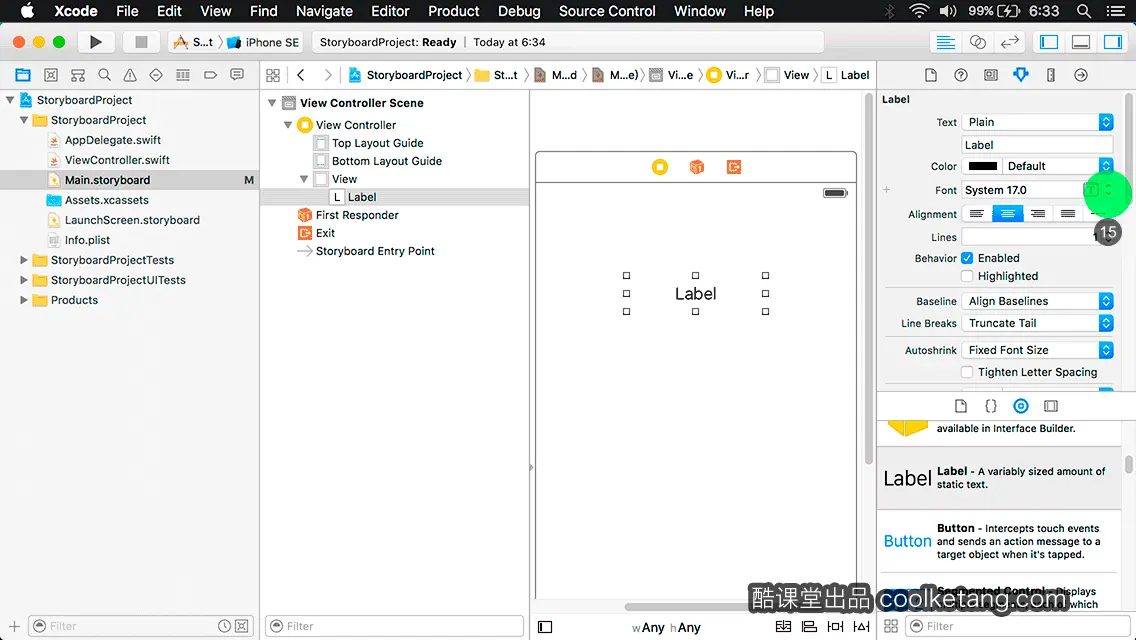Open the Find menu

[x=264, y=11]
